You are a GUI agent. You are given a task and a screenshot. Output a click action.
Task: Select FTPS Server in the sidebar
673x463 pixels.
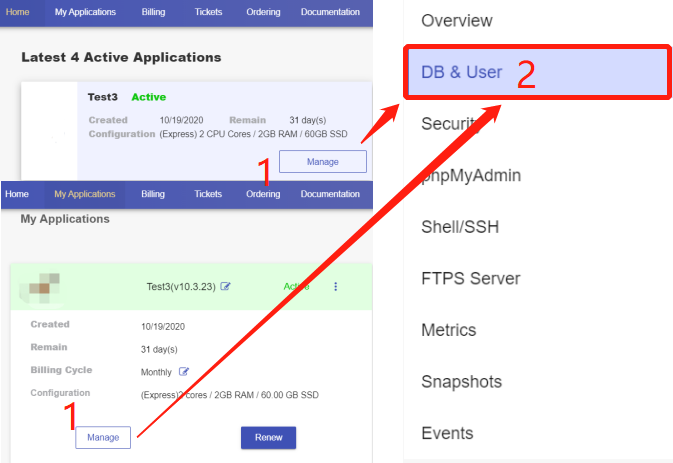click(470, 279)
